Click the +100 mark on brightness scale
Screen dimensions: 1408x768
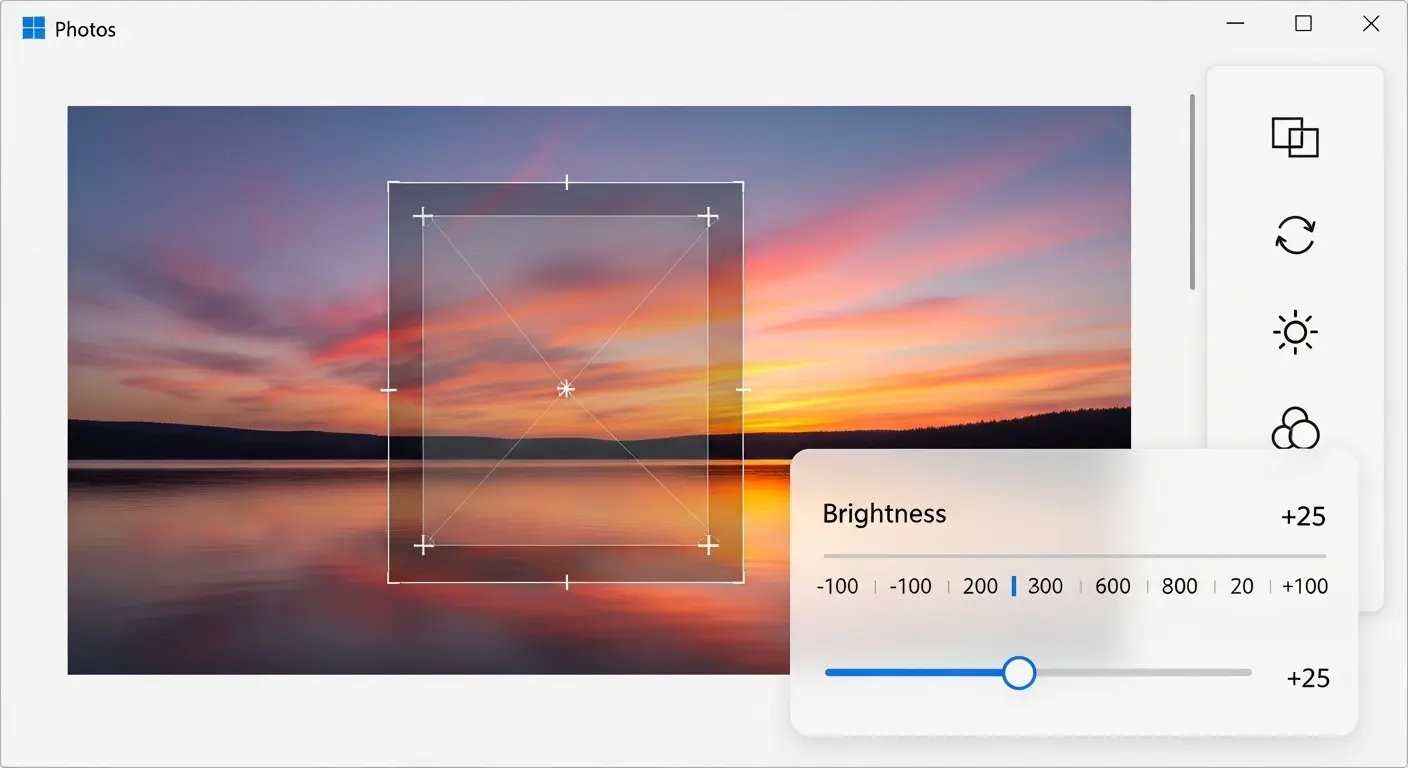tap(1305, 587)
